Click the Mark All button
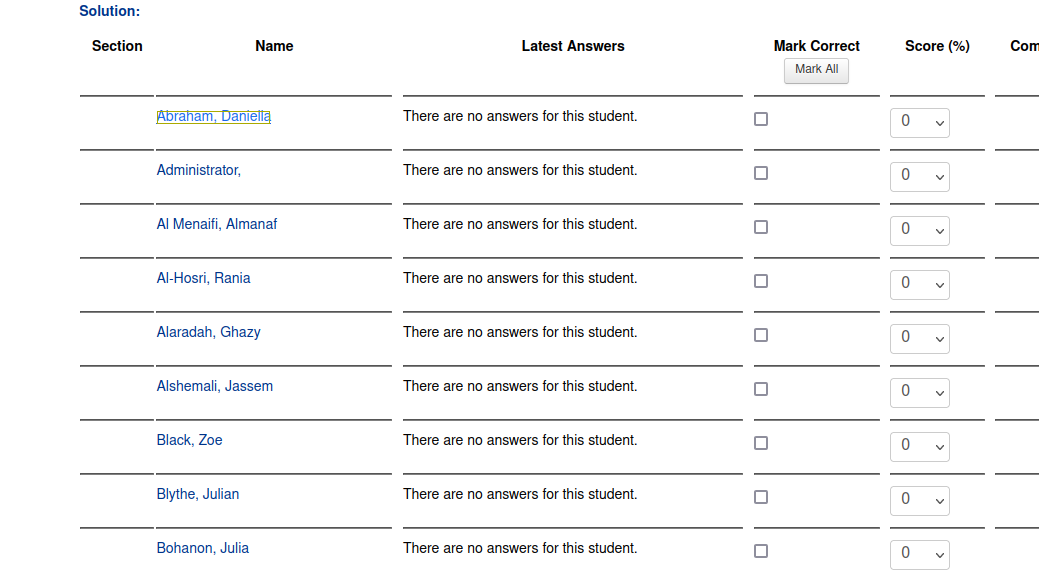This screenshot has width=1039, height=573. [816, 70]
